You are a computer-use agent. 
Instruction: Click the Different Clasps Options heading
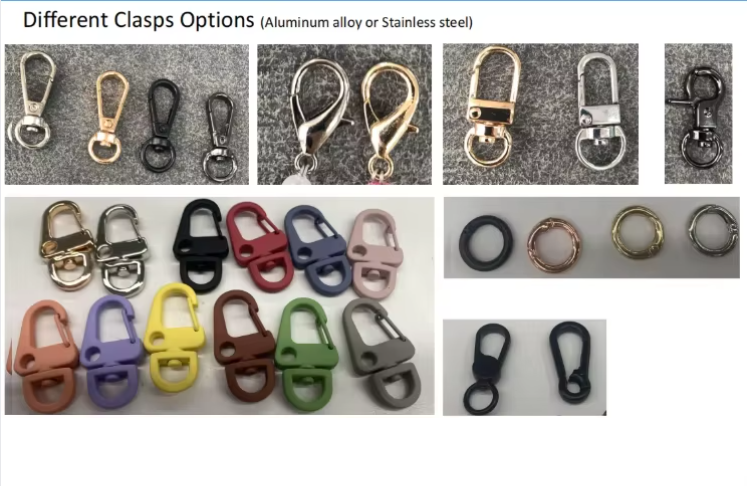[x=139, y=20]
